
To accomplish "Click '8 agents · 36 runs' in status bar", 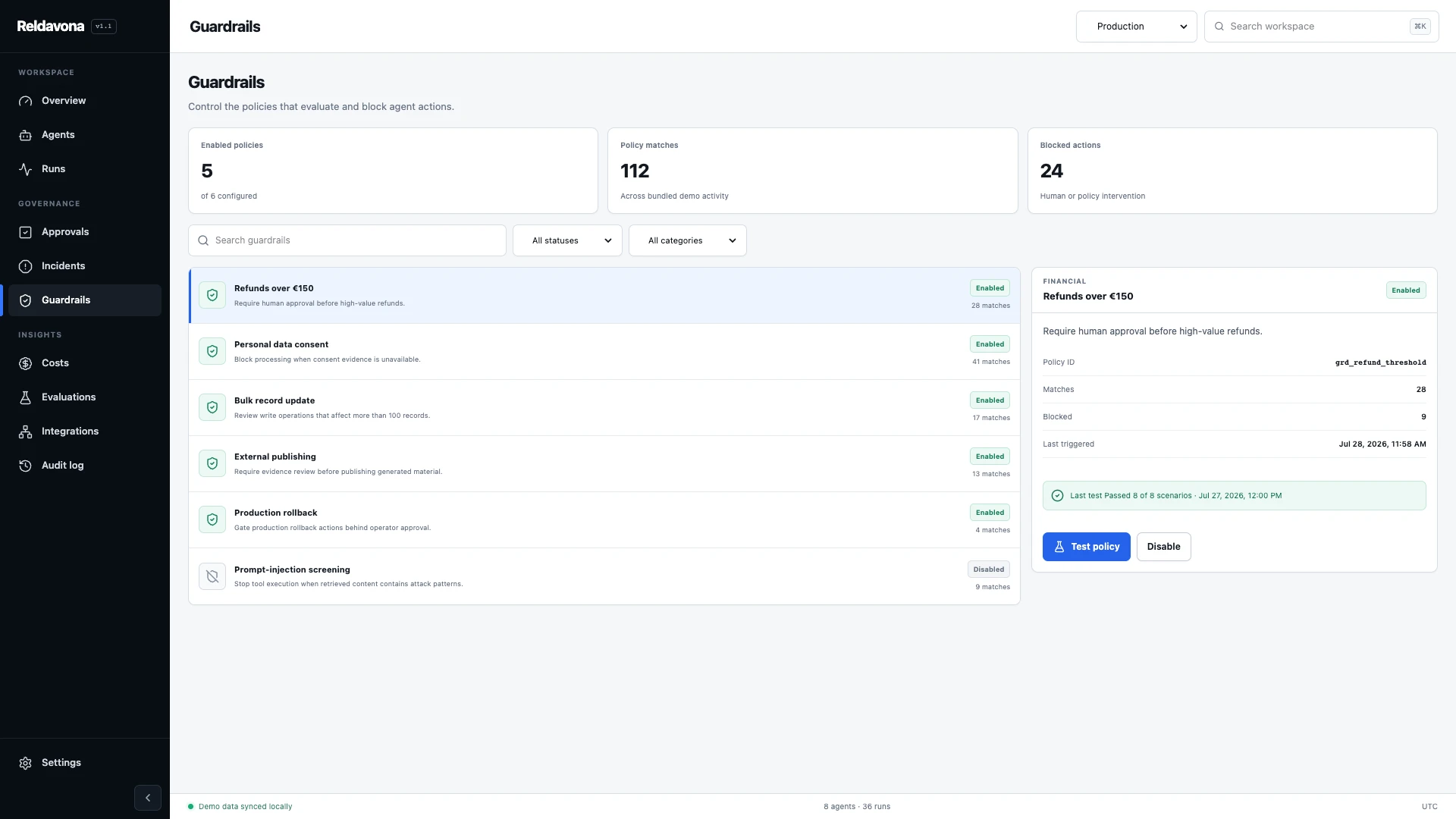I will point(857,807).
